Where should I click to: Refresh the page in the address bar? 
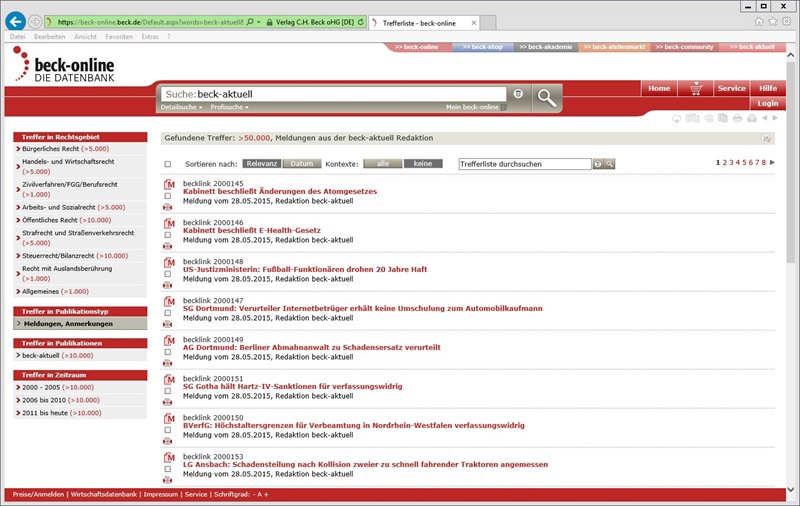pyautogui.click(x=361, y=22)
